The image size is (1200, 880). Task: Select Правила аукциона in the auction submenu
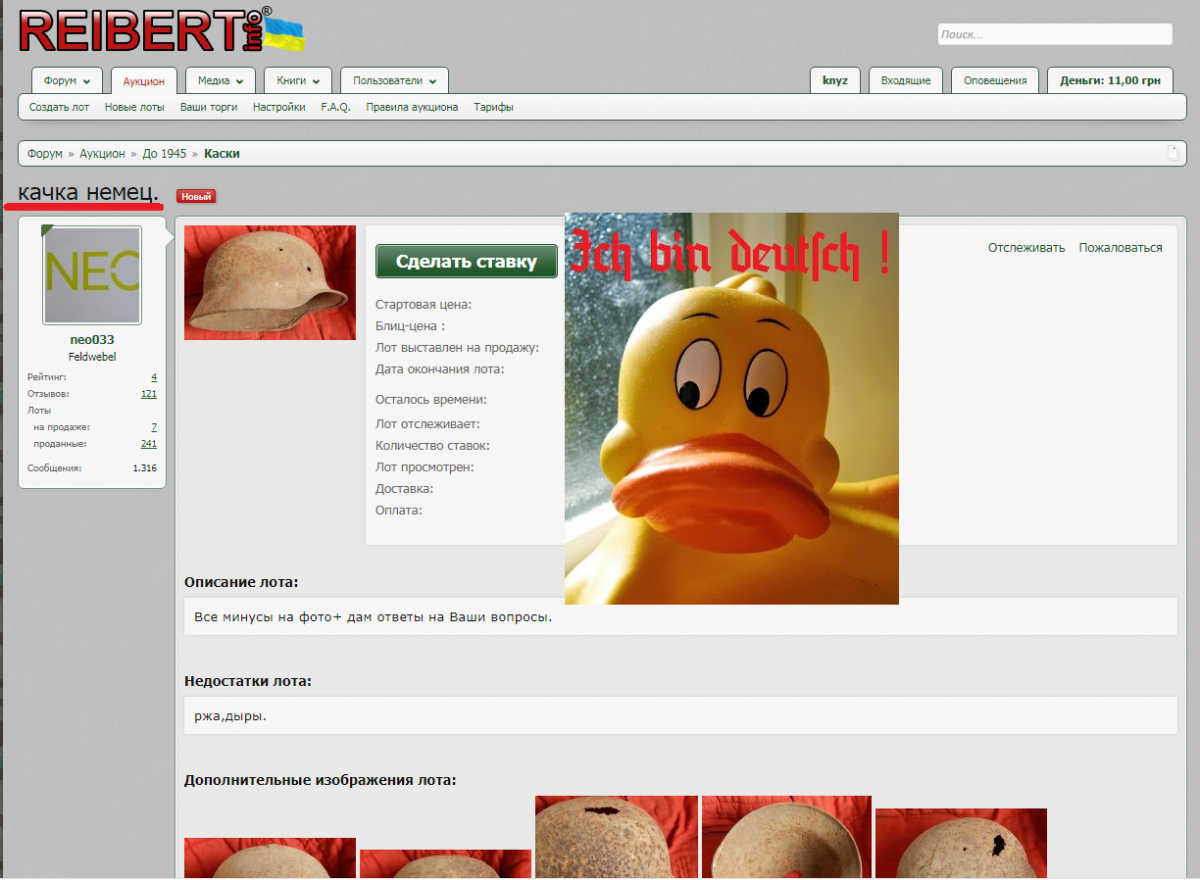(412, 107)
